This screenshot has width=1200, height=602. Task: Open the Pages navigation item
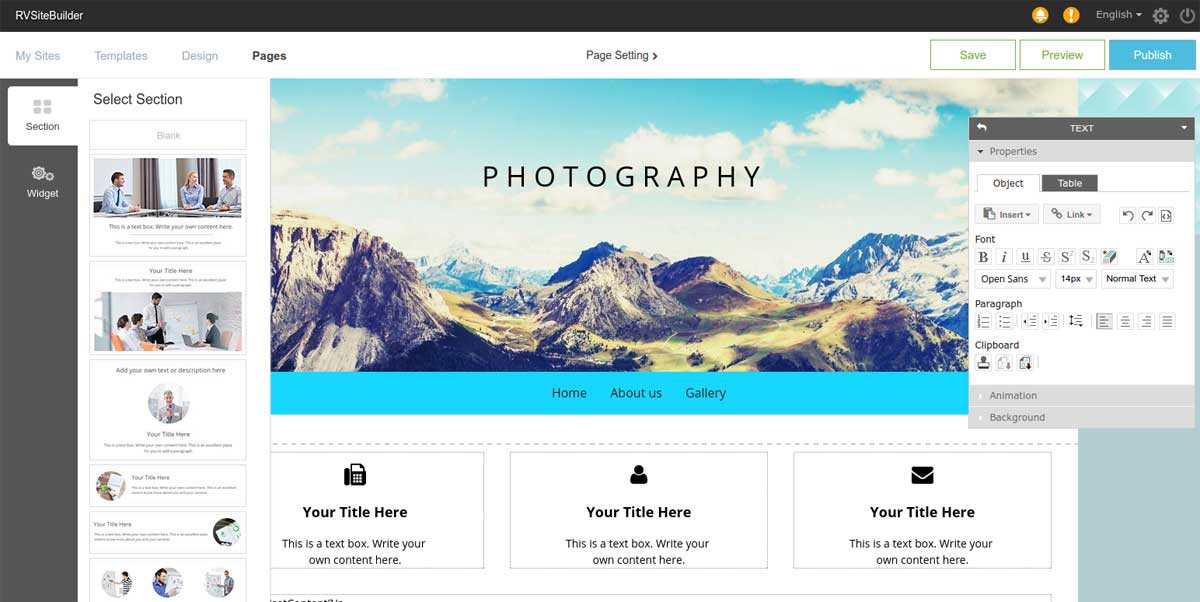(x=268, y=55)
